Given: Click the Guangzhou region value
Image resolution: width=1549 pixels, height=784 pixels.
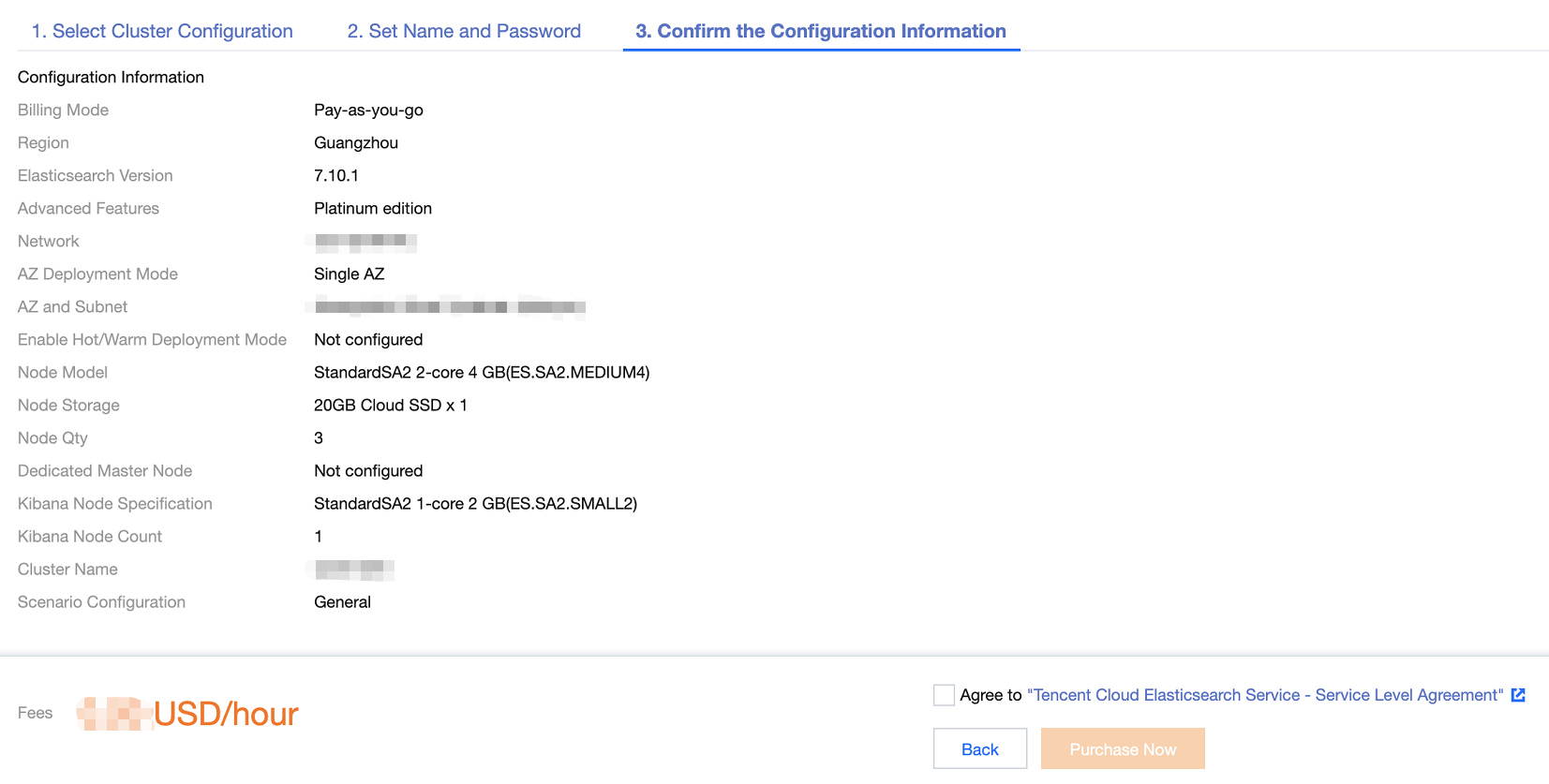Looking at the screenshot, I should (x=356, y=143).
